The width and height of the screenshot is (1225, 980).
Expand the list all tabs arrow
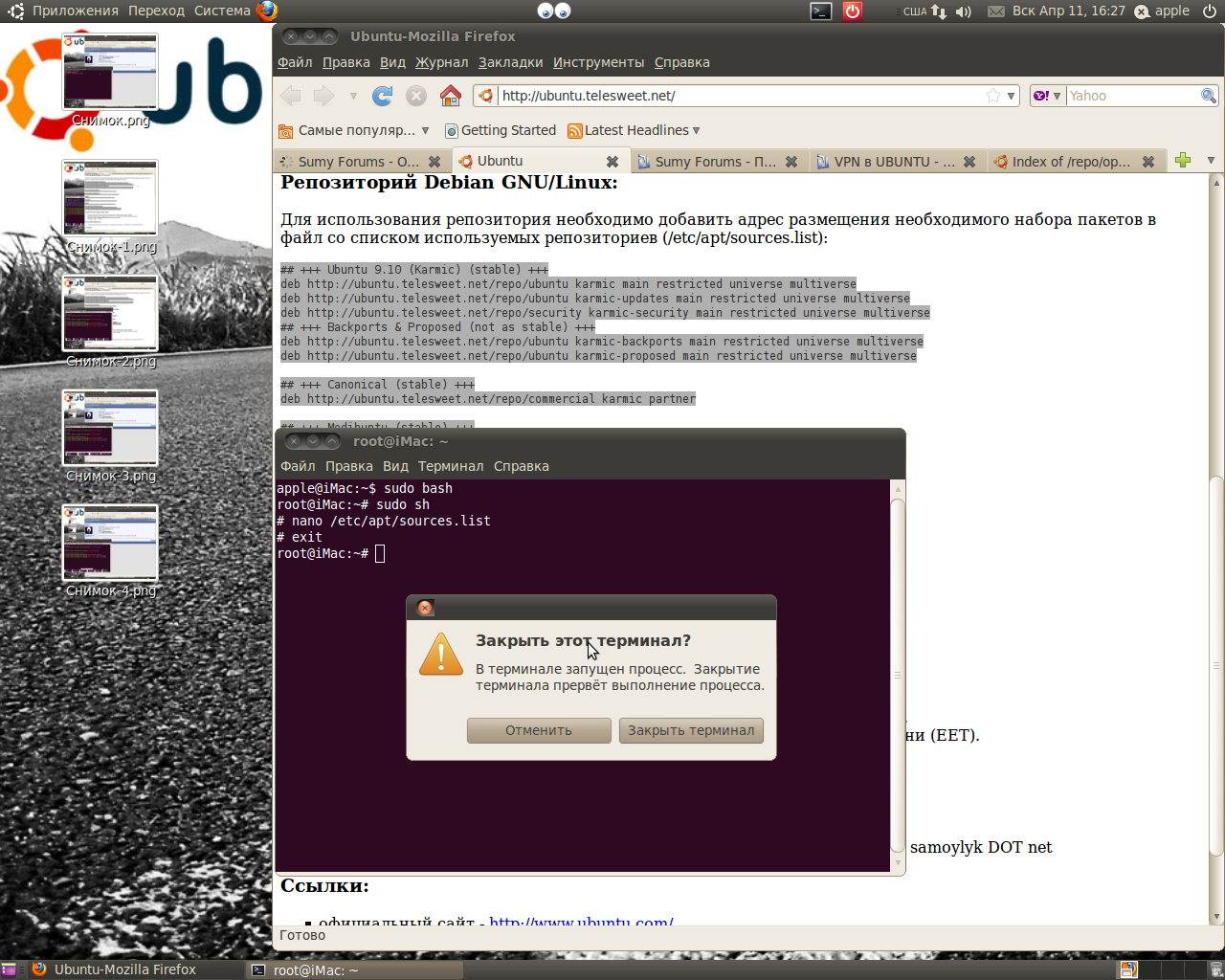[1211, 161]
